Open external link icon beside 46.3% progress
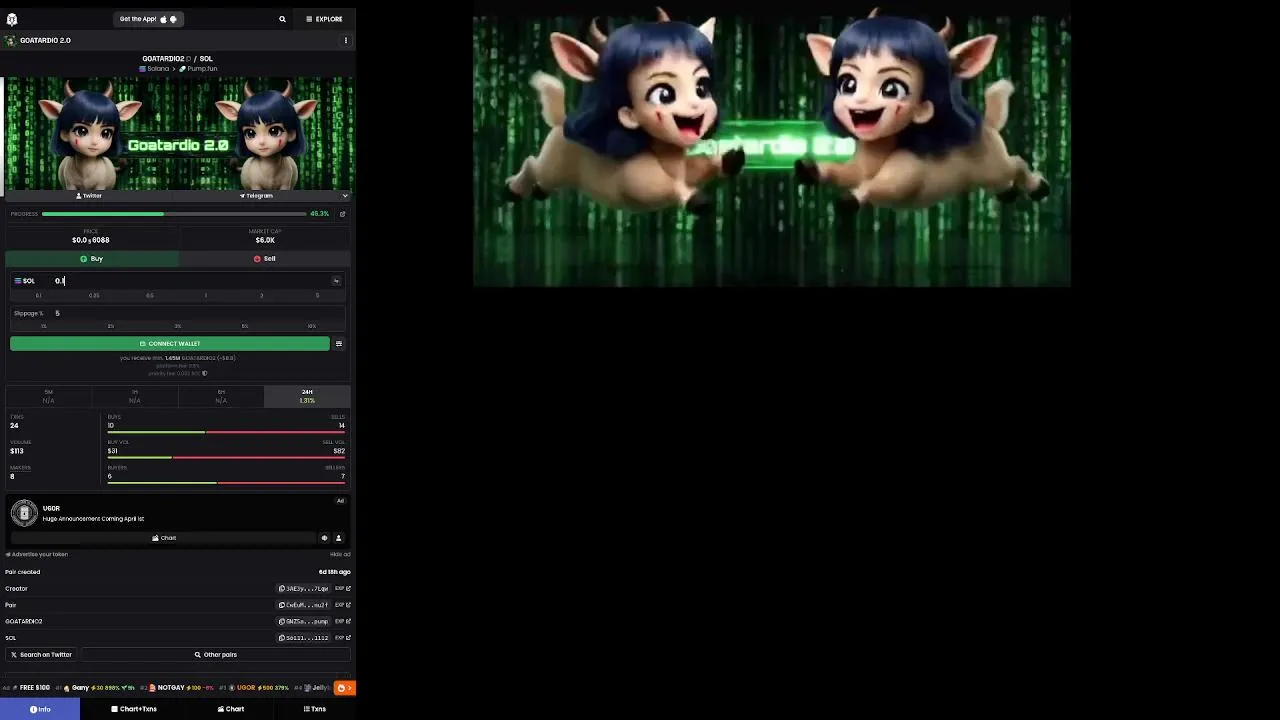The image size is (1280, 720). 342,214
